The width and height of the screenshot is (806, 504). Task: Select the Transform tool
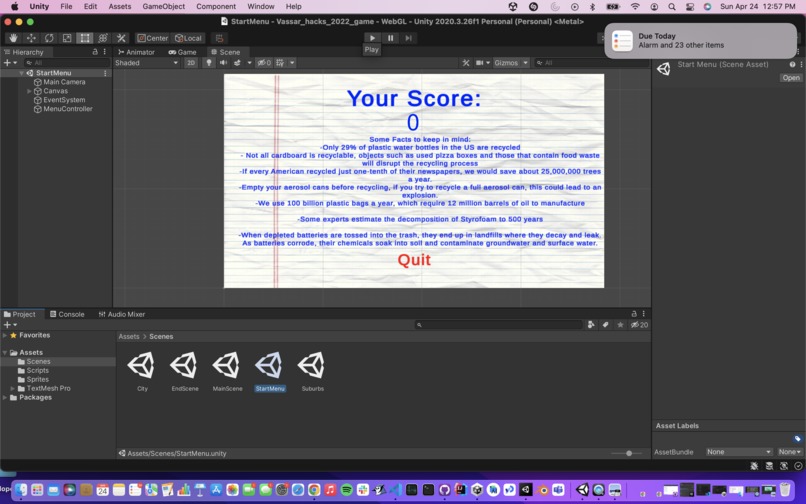tap(103, 38)
